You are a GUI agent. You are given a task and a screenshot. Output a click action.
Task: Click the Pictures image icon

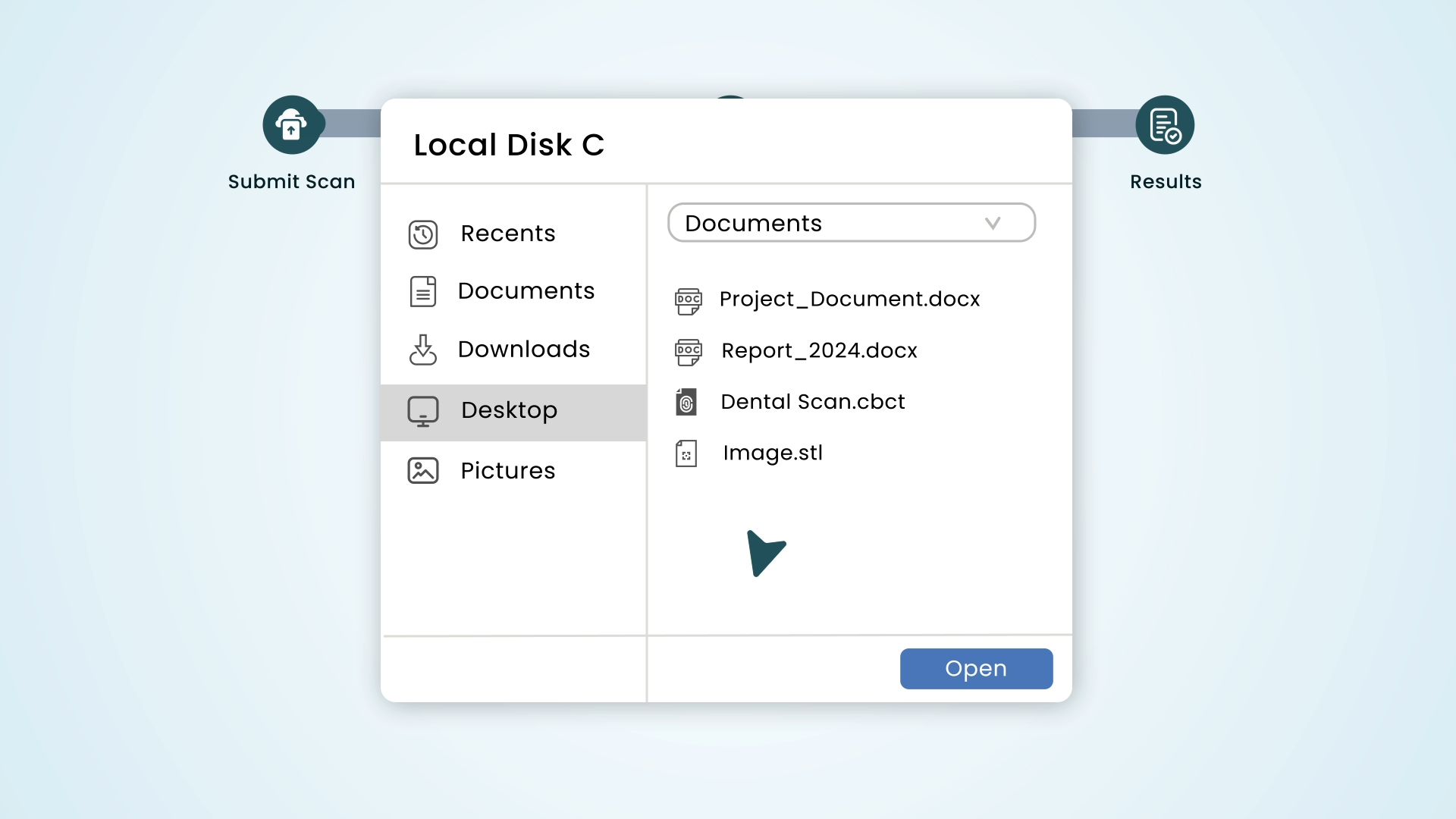point(423,471)
